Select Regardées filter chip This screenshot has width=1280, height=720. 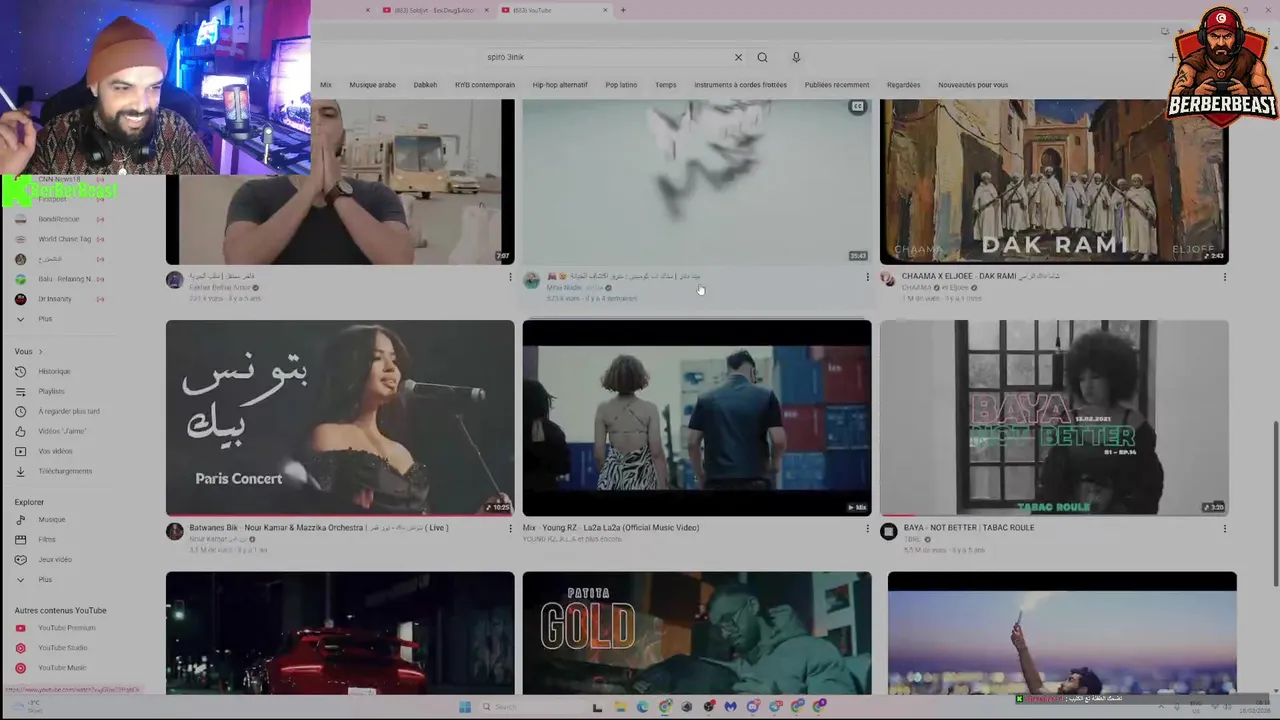(903, 85)
